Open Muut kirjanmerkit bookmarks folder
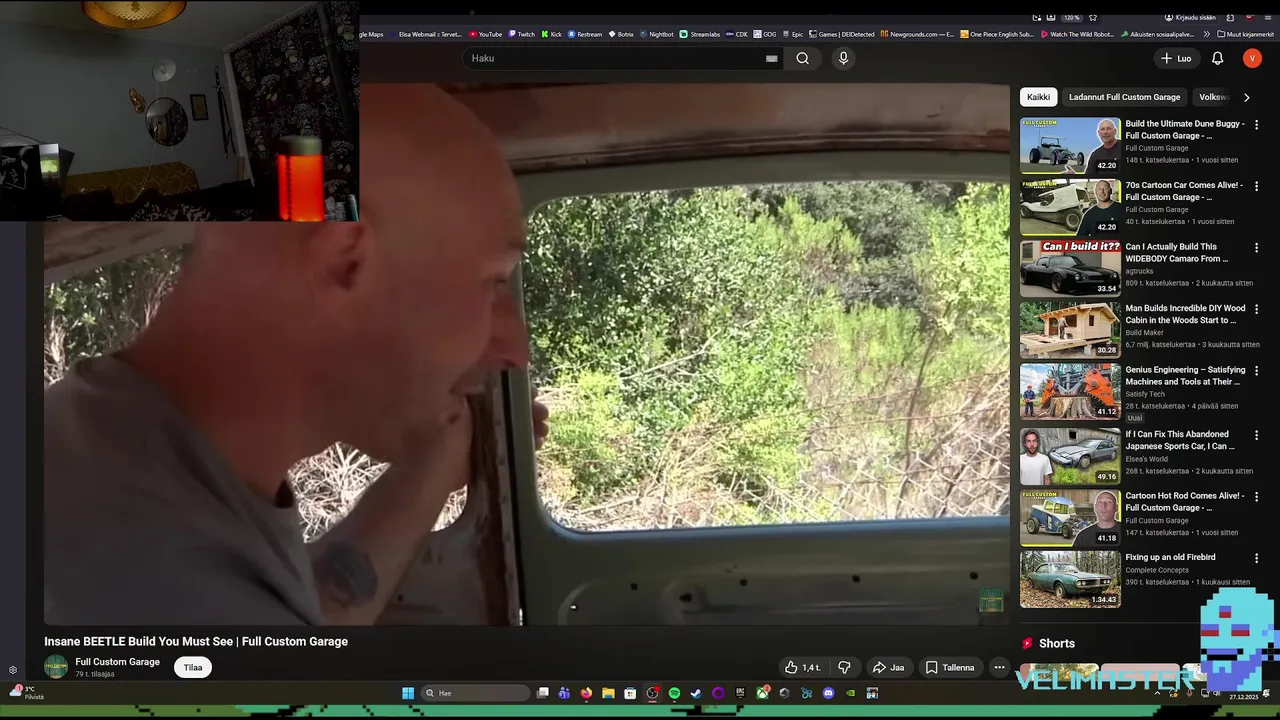Screen dimensions: 1280x720 pyautogui.click(x=1245, y=34)
